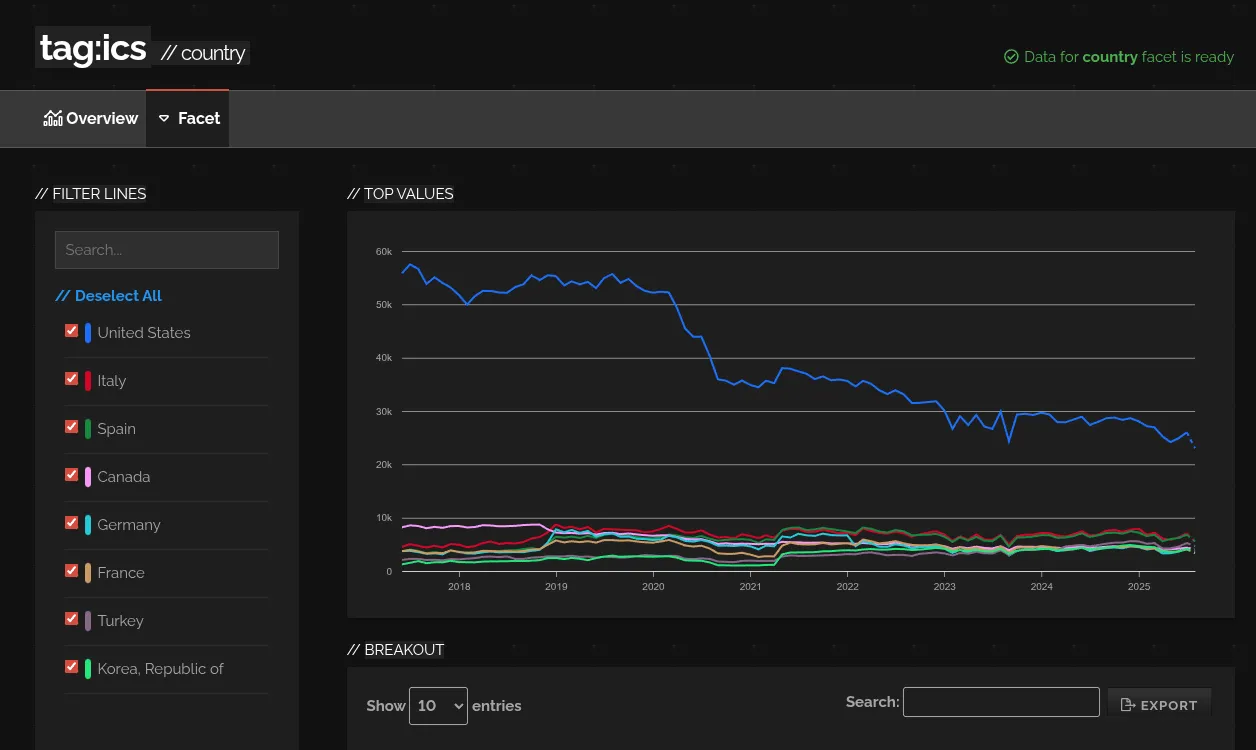The width and height of the screenshot is (1256, 750).
Task: Switch to the Overview tab
Action: [91, 118]
